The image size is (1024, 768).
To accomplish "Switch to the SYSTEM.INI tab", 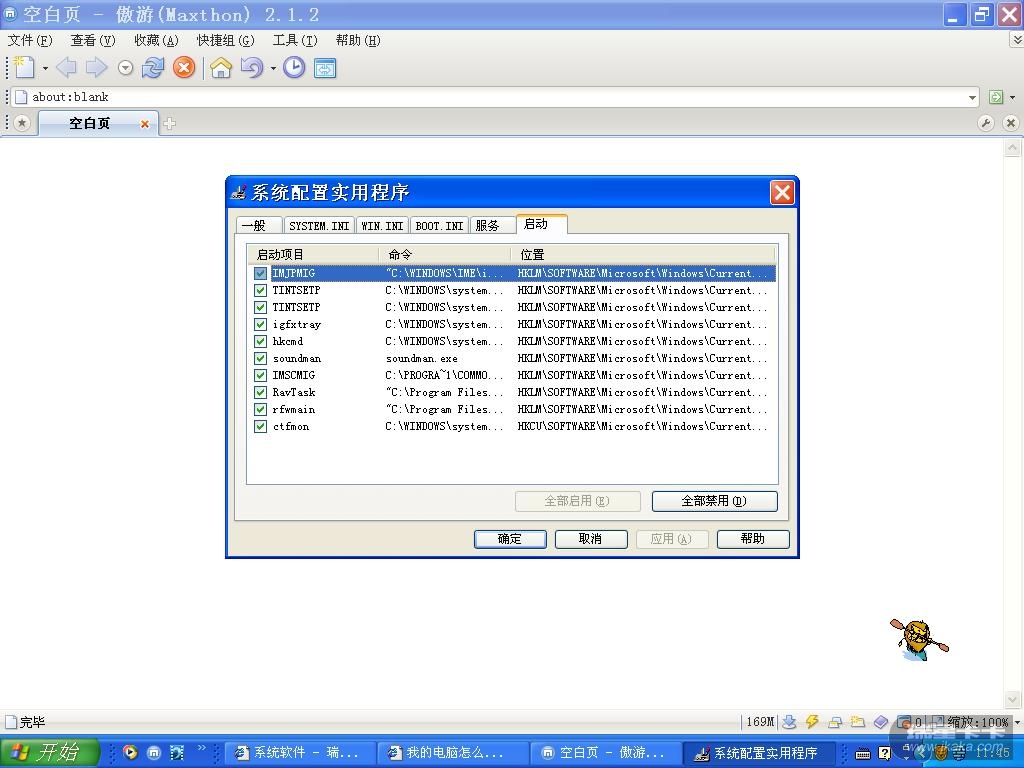I will 319,225.
